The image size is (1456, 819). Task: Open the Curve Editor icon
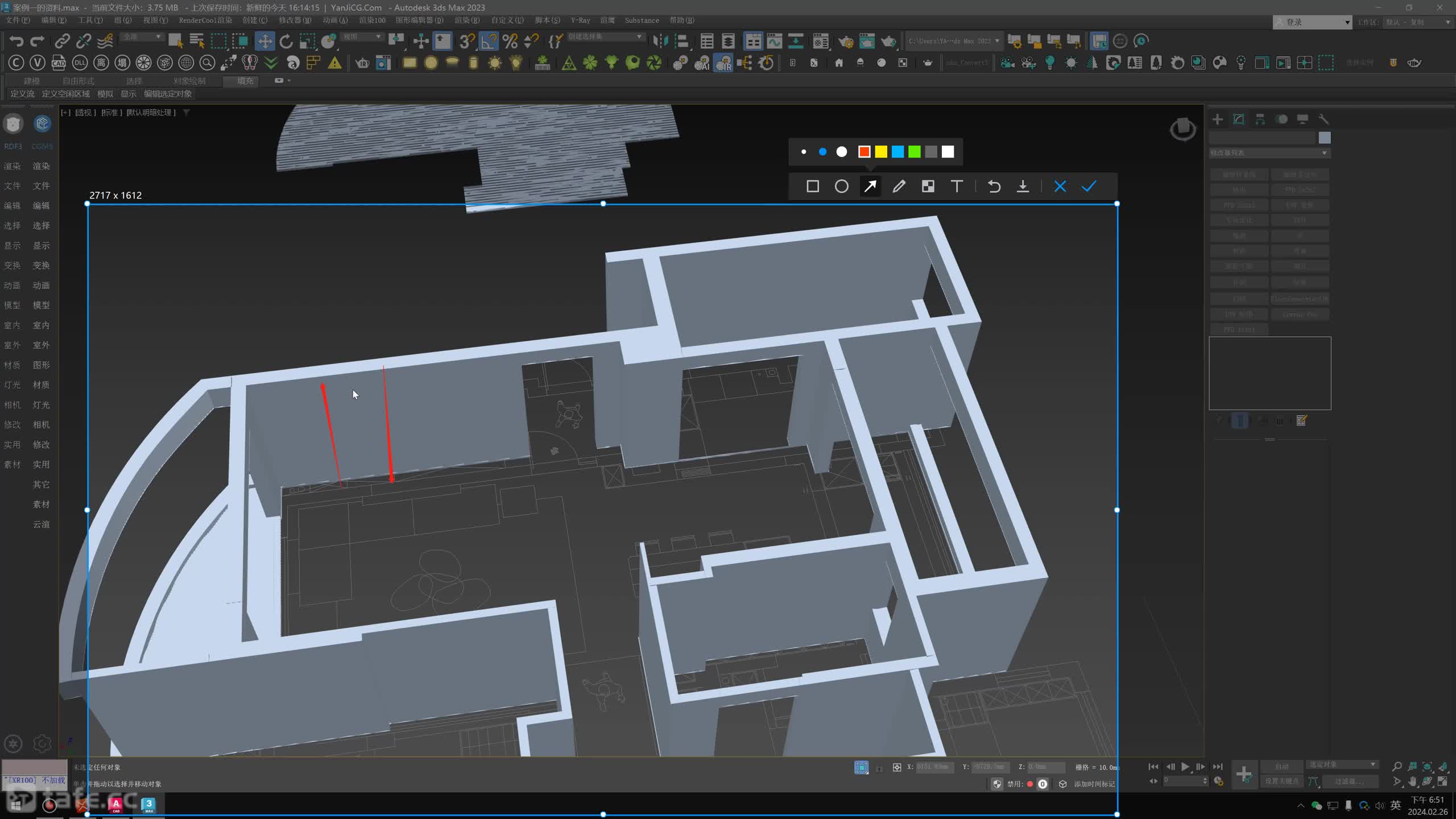click(775, 41)
